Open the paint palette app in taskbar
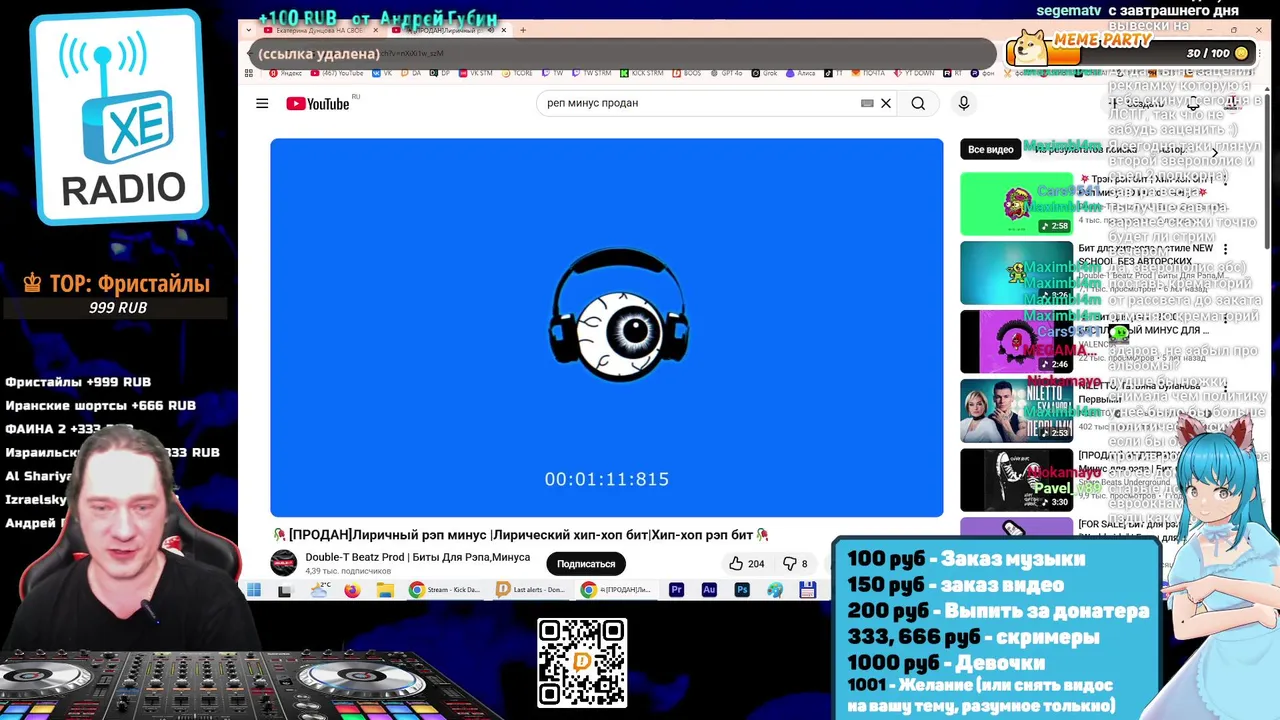1280x720 pixels. pyautogui.click(x=774, y=590)
